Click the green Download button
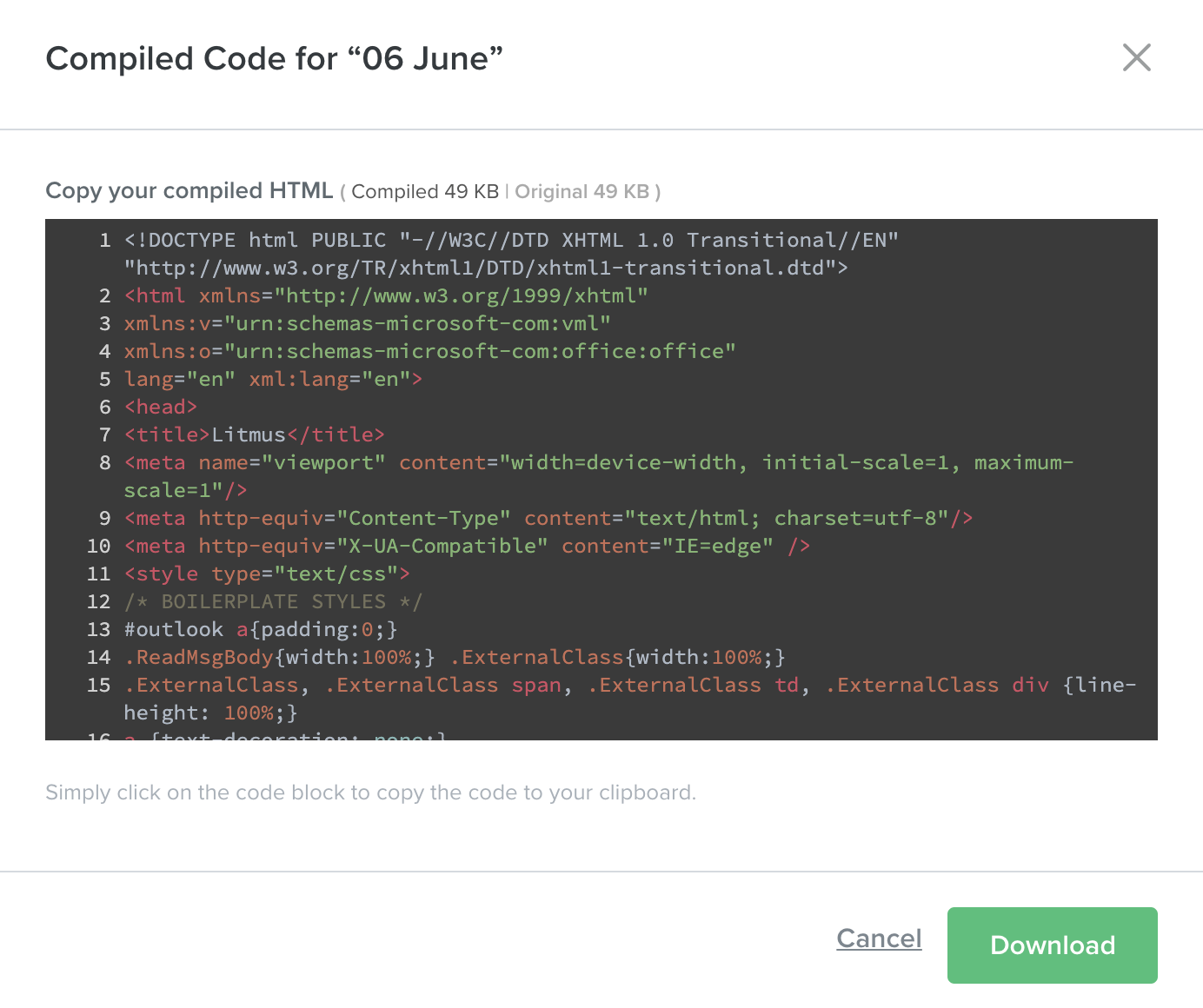This screenshot has height=1008, width=1203. 1052,945
